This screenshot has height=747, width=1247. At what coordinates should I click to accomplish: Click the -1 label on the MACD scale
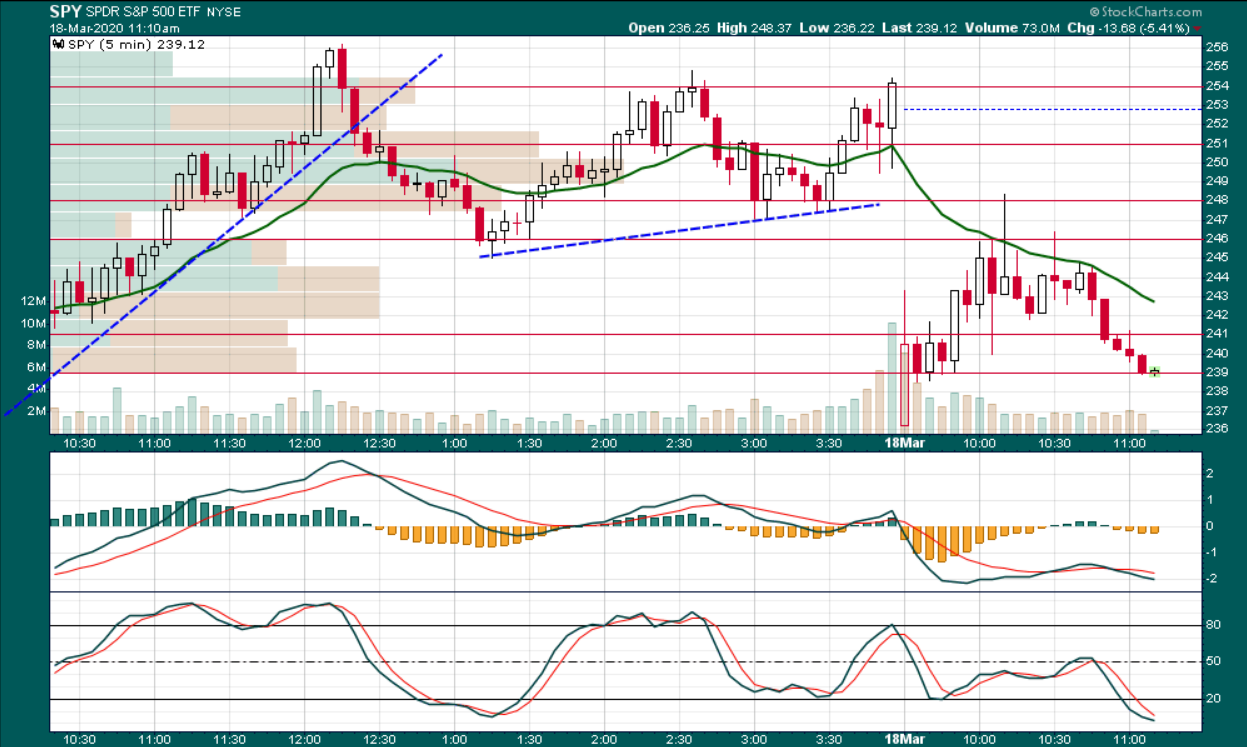coord(1211,553)
